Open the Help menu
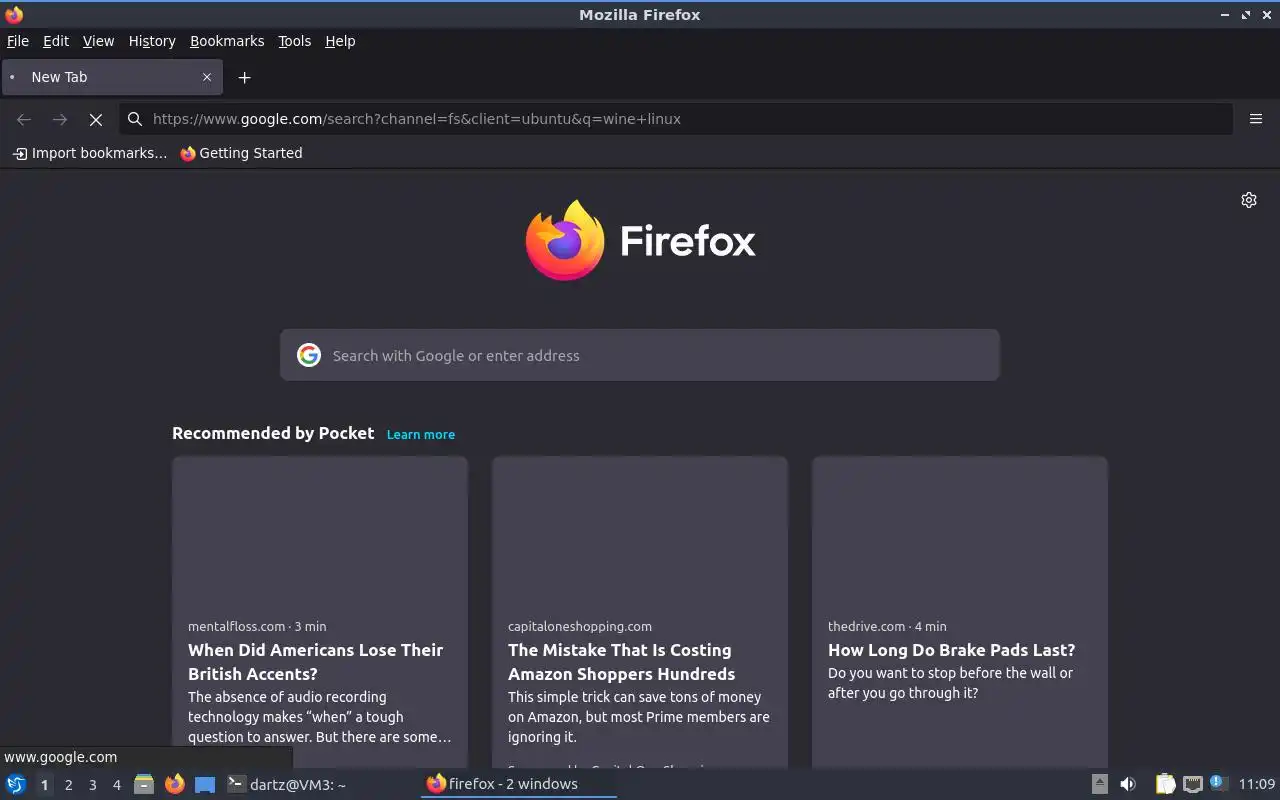1280x800 pixels. click(x=340, y=41)
